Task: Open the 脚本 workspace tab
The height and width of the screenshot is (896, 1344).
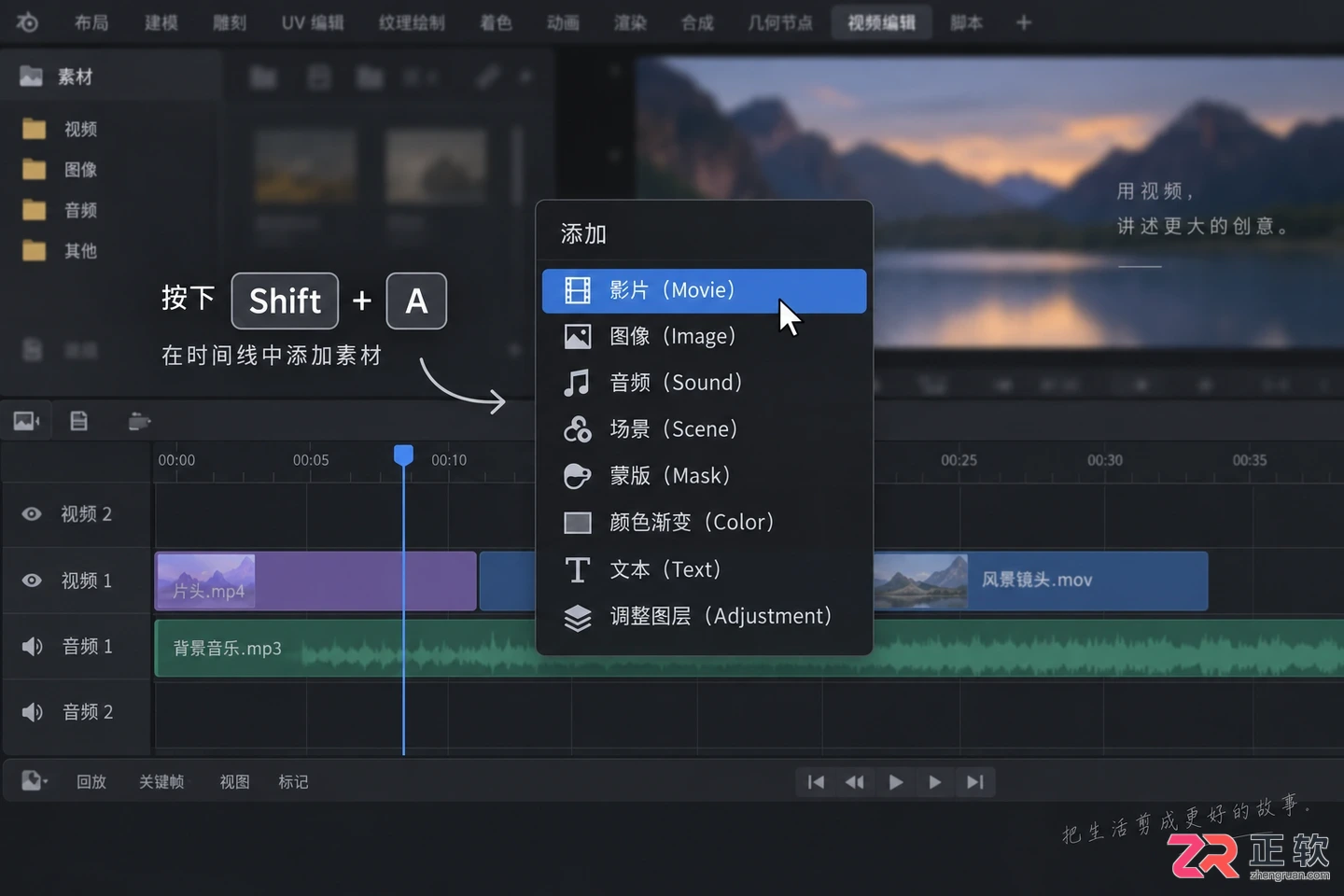Action: (x=966, y=22)
